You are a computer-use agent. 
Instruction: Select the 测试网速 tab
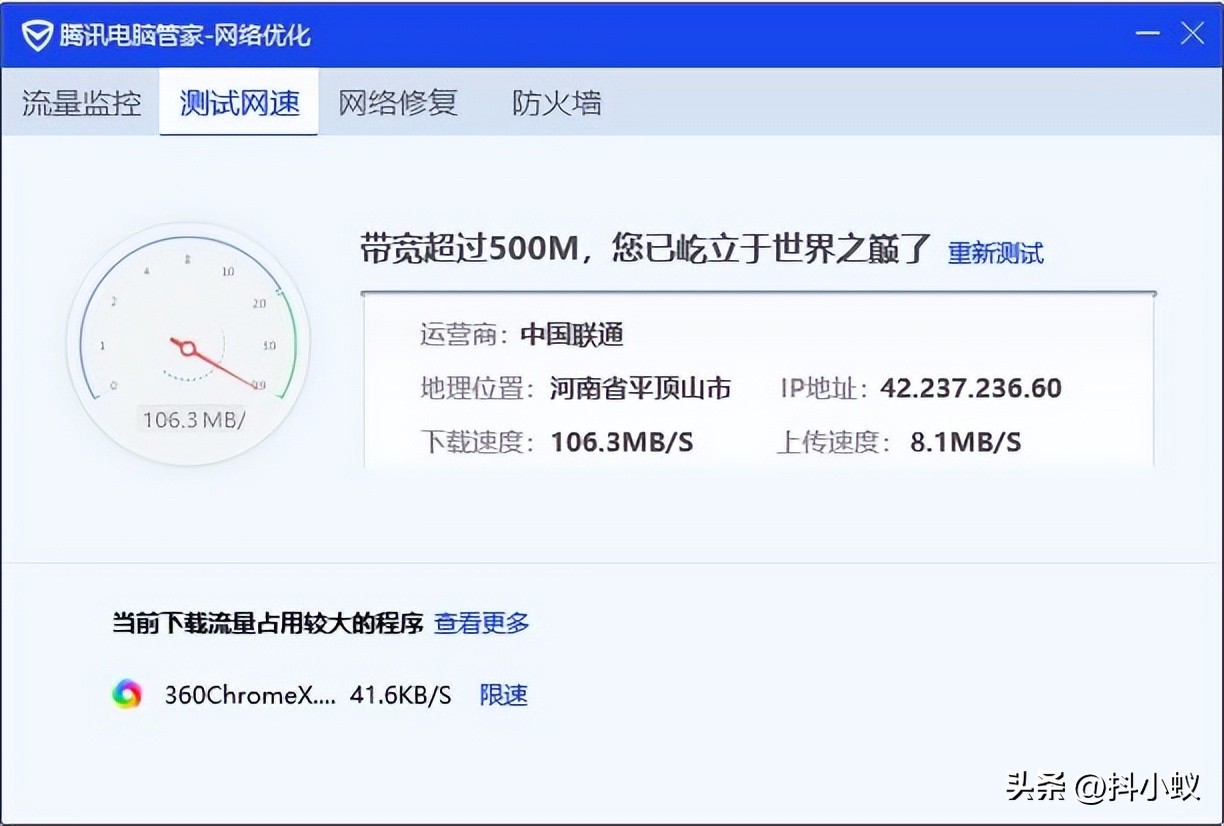[239, 102]
